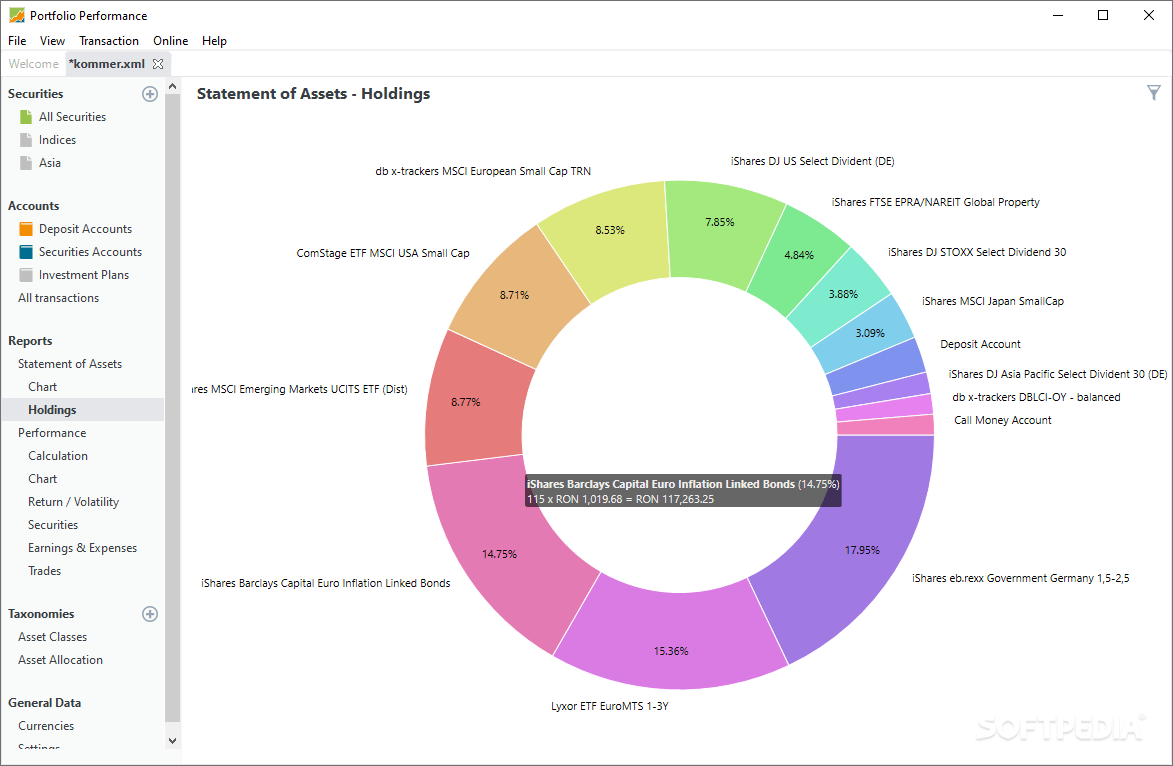Close the kommer.xml tab
The image size is (1173, 766).
[157, 62]
